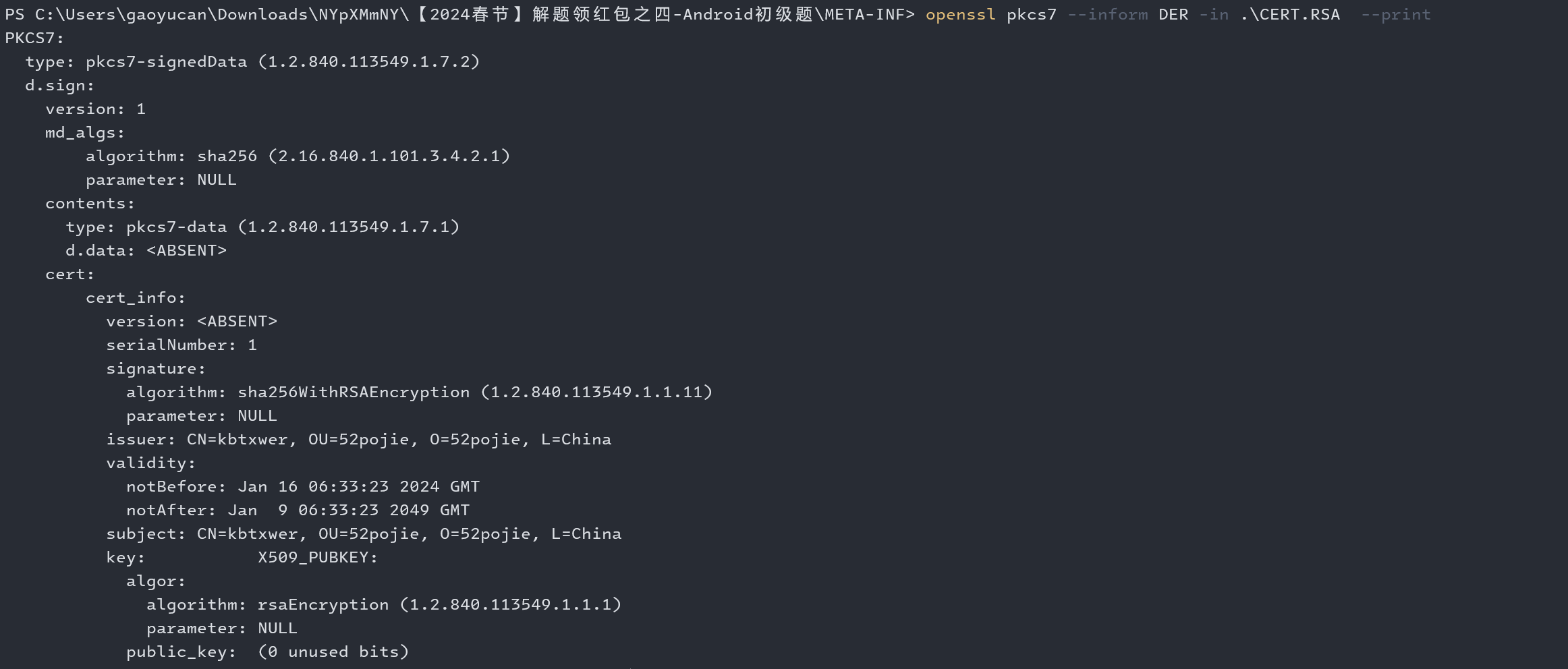Screen dimensions: 1568x669
Task: Click the pkcs7-data type line
Action: coord(262,227)
